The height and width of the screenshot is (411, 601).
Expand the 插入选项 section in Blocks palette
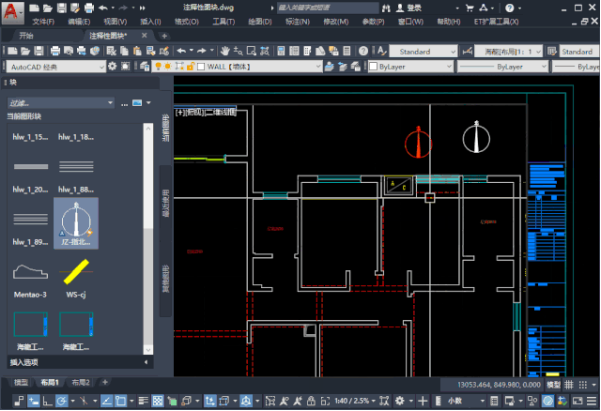click(80, 362)
